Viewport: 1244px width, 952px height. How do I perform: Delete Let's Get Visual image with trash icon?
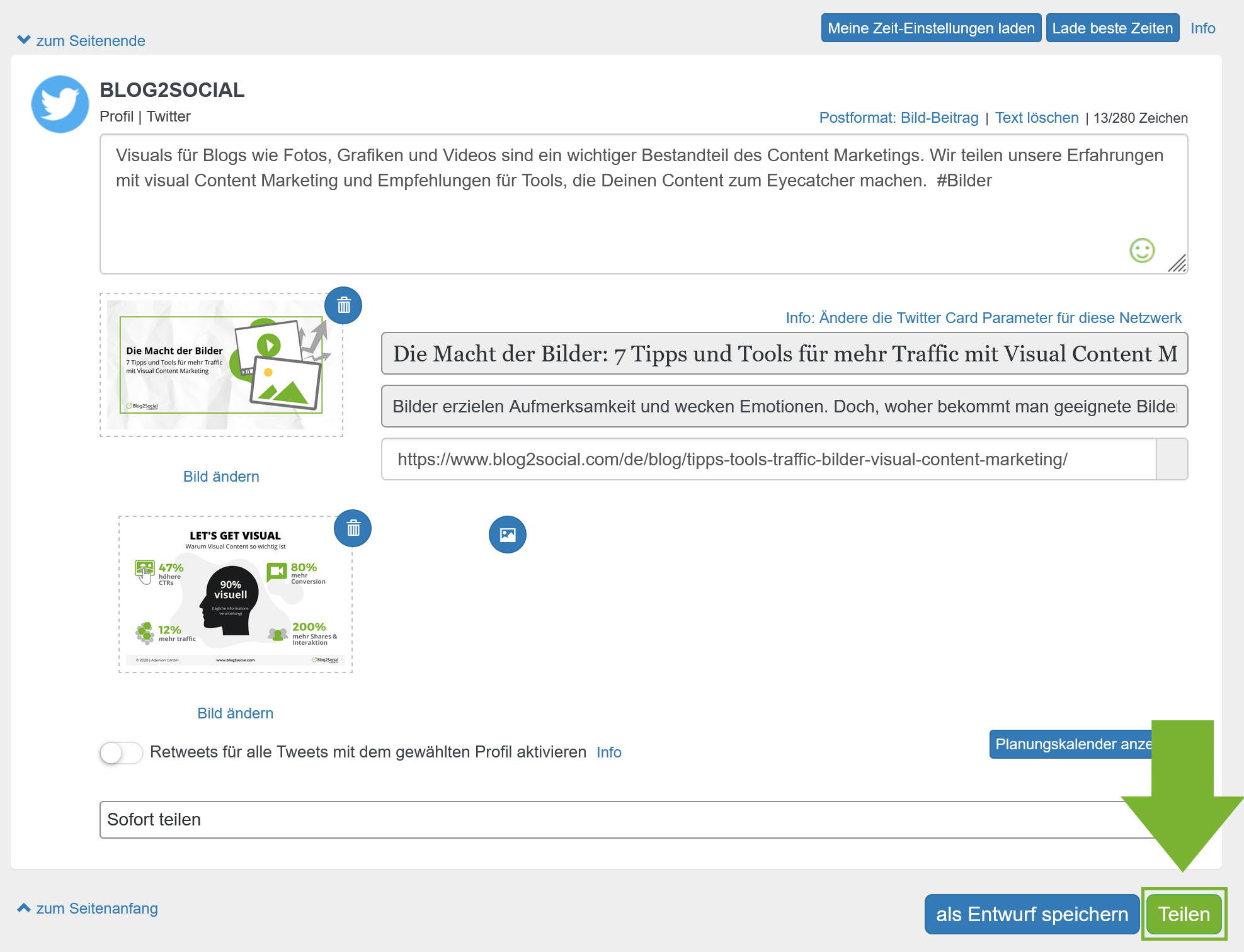click(x=353, y=528)
